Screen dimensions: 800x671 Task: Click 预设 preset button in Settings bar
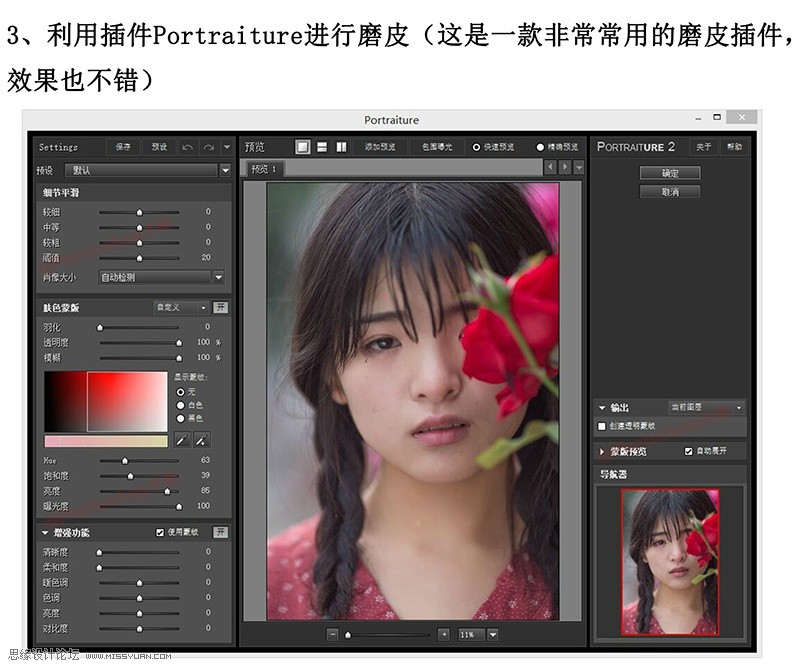pos(159,147)
